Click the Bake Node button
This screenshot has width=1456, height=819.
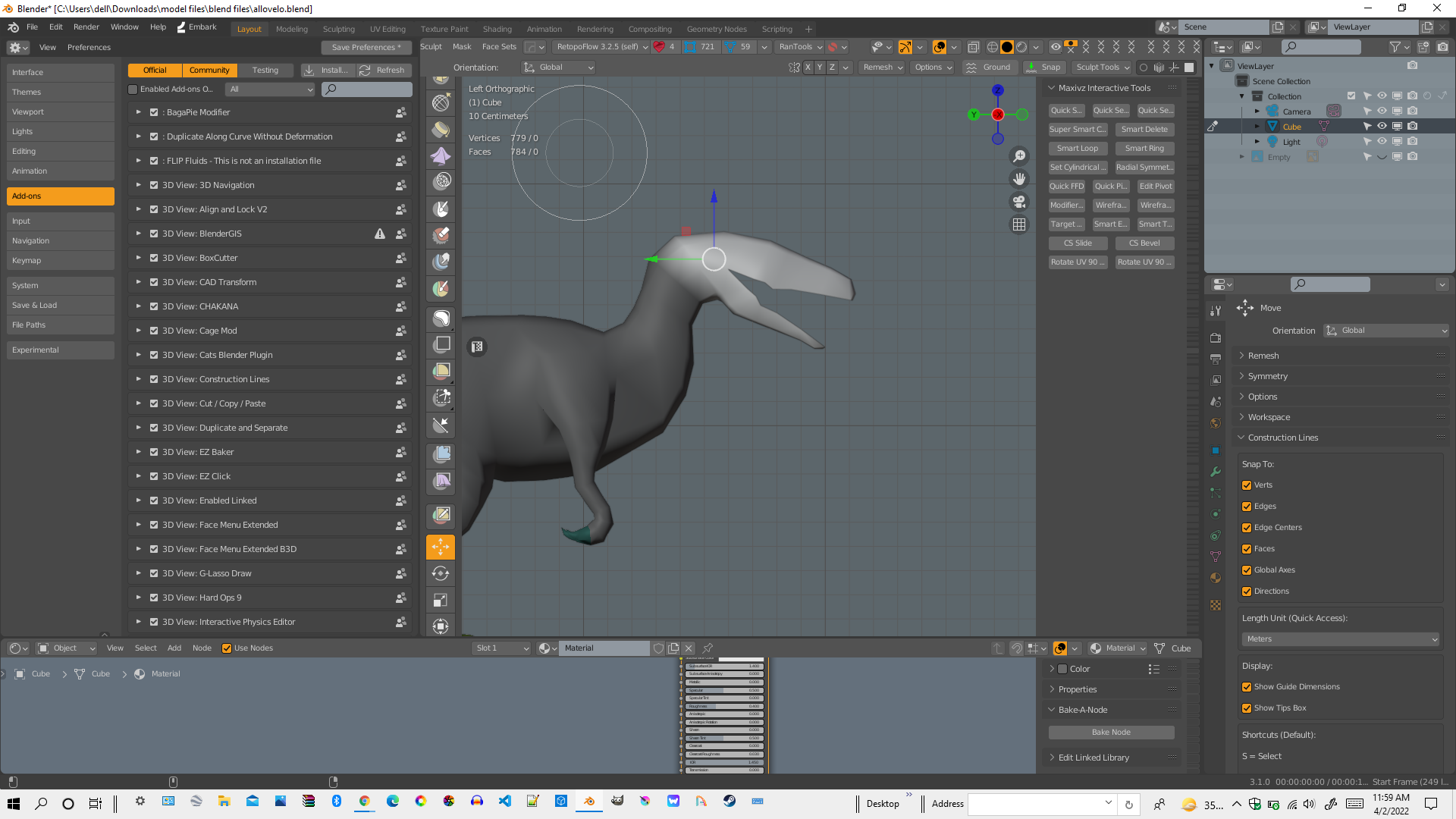[1111, 733]
